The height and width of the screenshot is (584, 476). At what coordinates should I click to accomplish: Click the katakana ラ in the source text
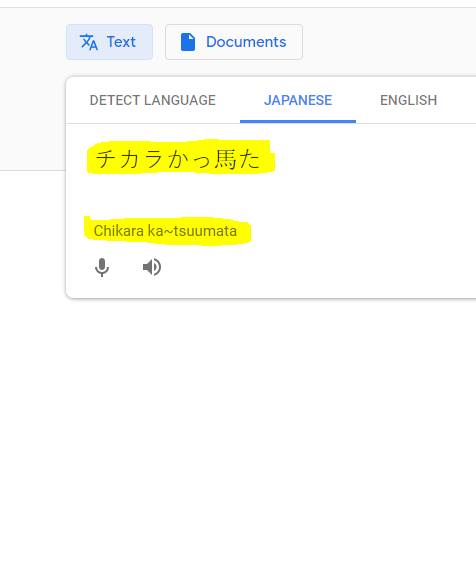(x=153, y=159)
